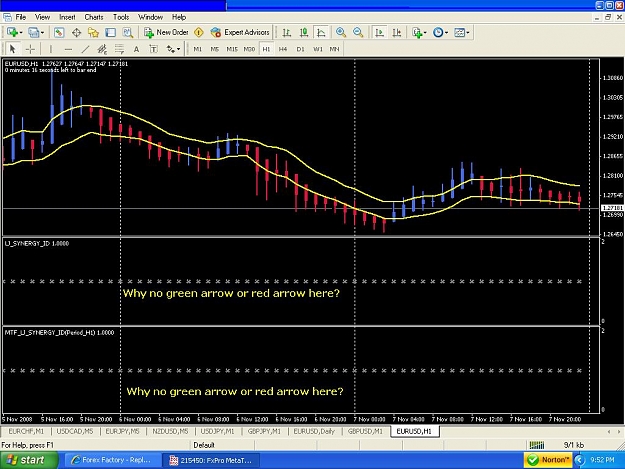Switch timeframe to H4
The height and width of the screenshot is (469, 625).
click(x=283, y=49)
